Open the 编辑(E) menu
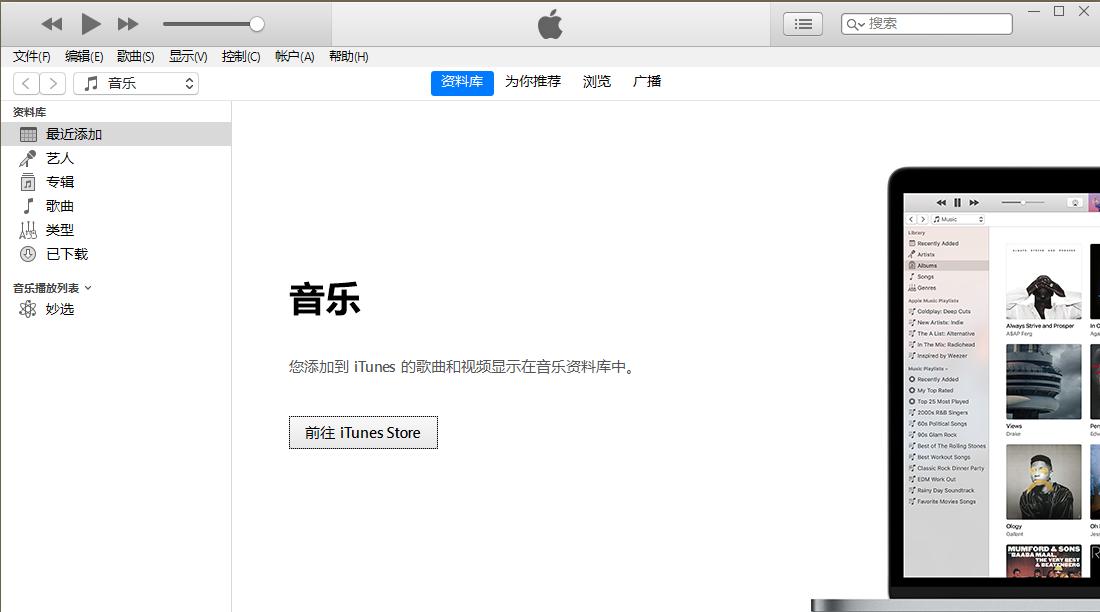This screenshot has height=612, width=1100. click(x=84, y=56)
